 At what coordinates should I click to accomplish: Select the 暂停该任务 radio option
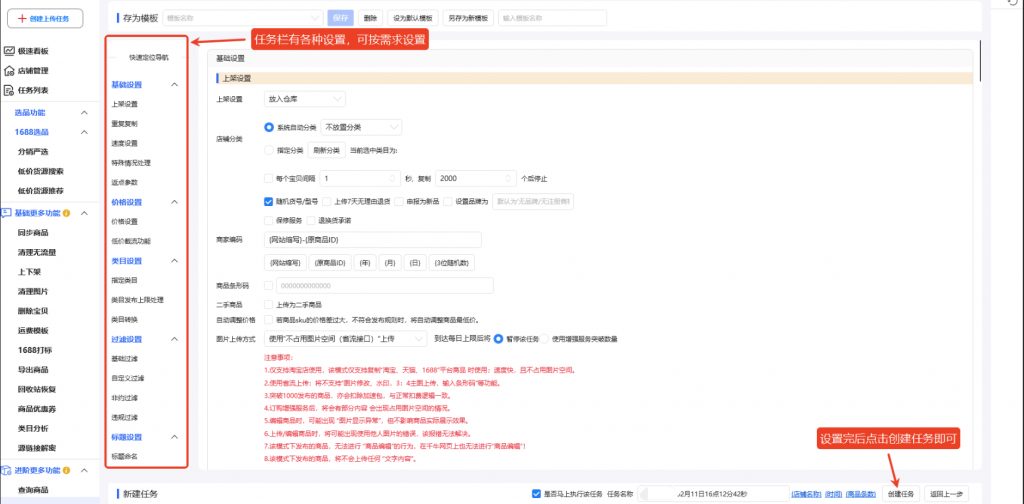click(498, 339)
